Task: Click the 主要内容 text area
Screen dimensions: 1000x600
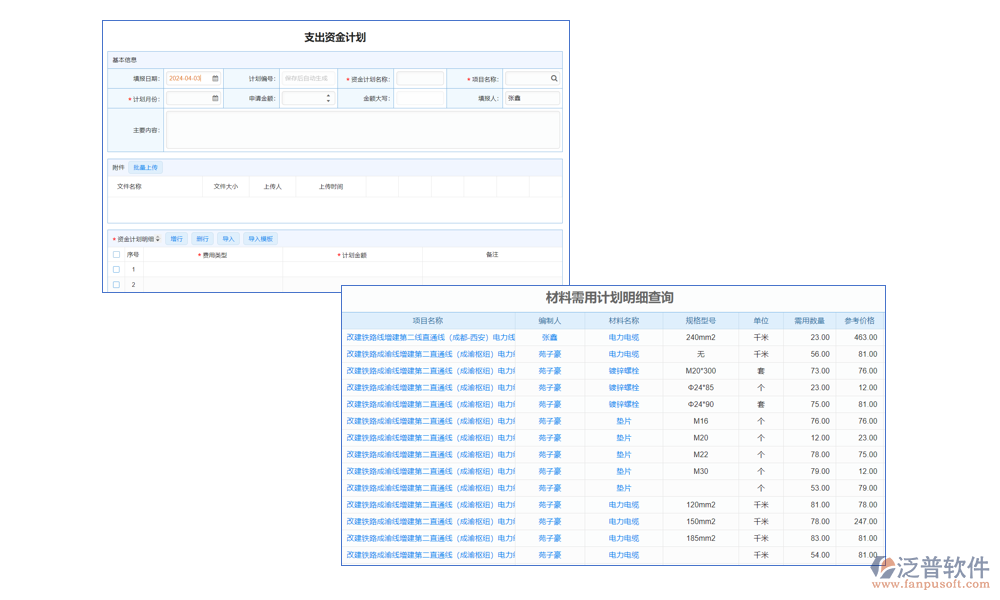Action: tap(362, 130)
